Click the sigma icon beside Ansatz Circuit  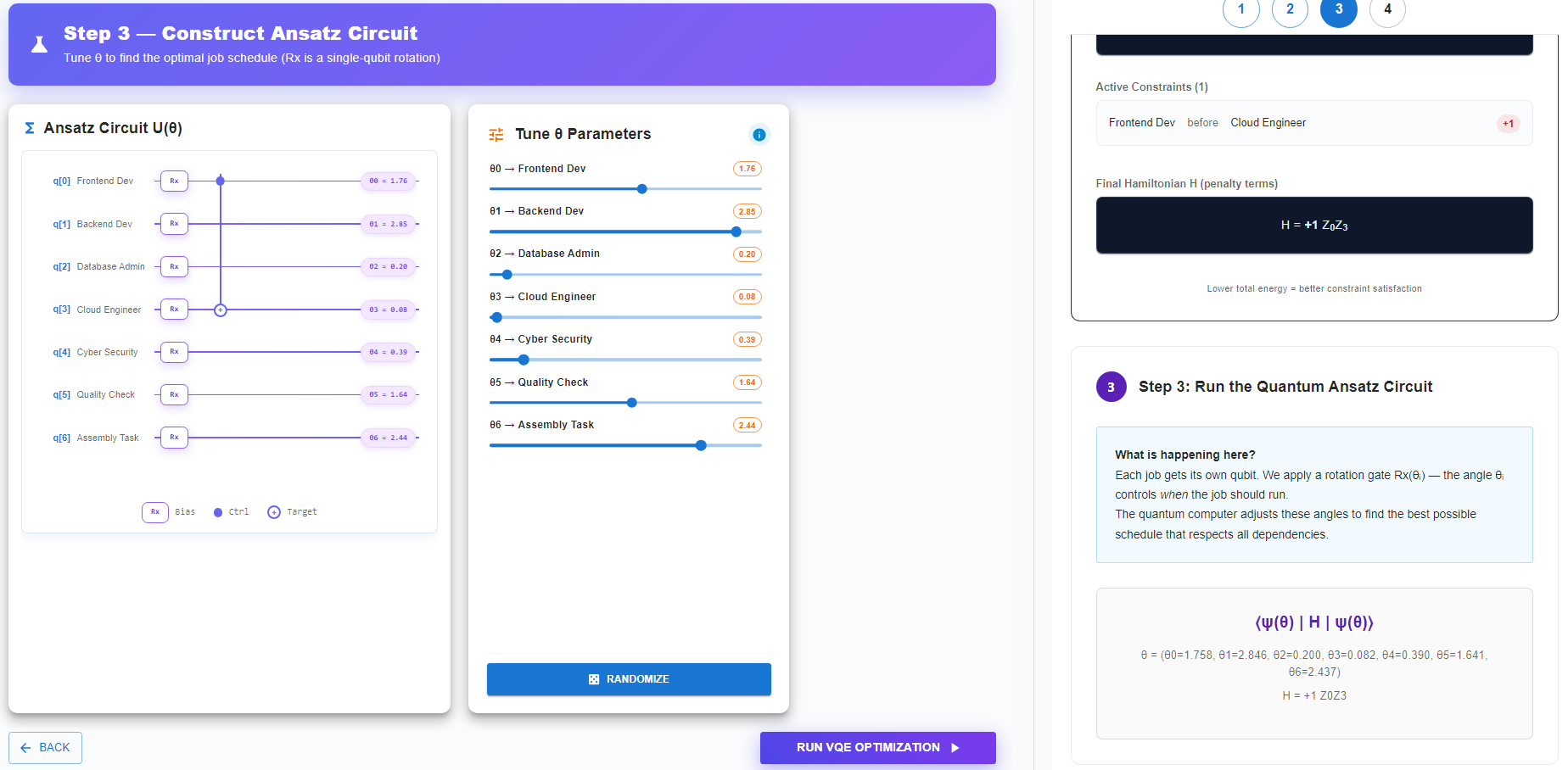pos(30,128)
